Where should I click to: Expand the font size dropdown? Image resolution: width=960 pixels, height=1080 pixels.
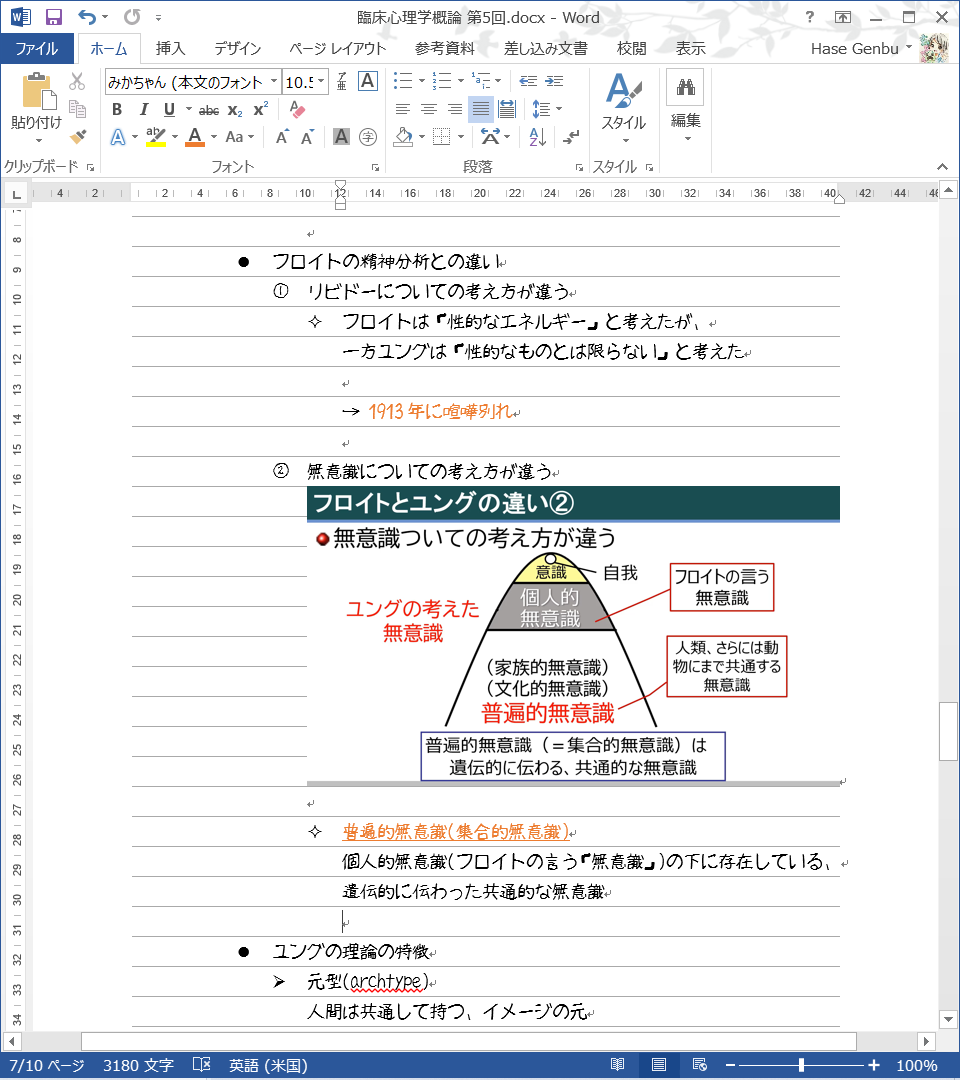coord(321,82)
